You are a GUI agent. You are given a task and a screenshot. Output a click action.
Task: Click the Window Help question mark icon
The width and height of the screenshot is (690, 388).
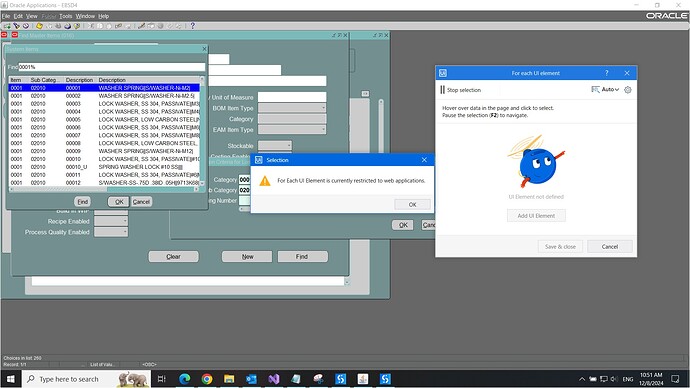tap(192, 26)
